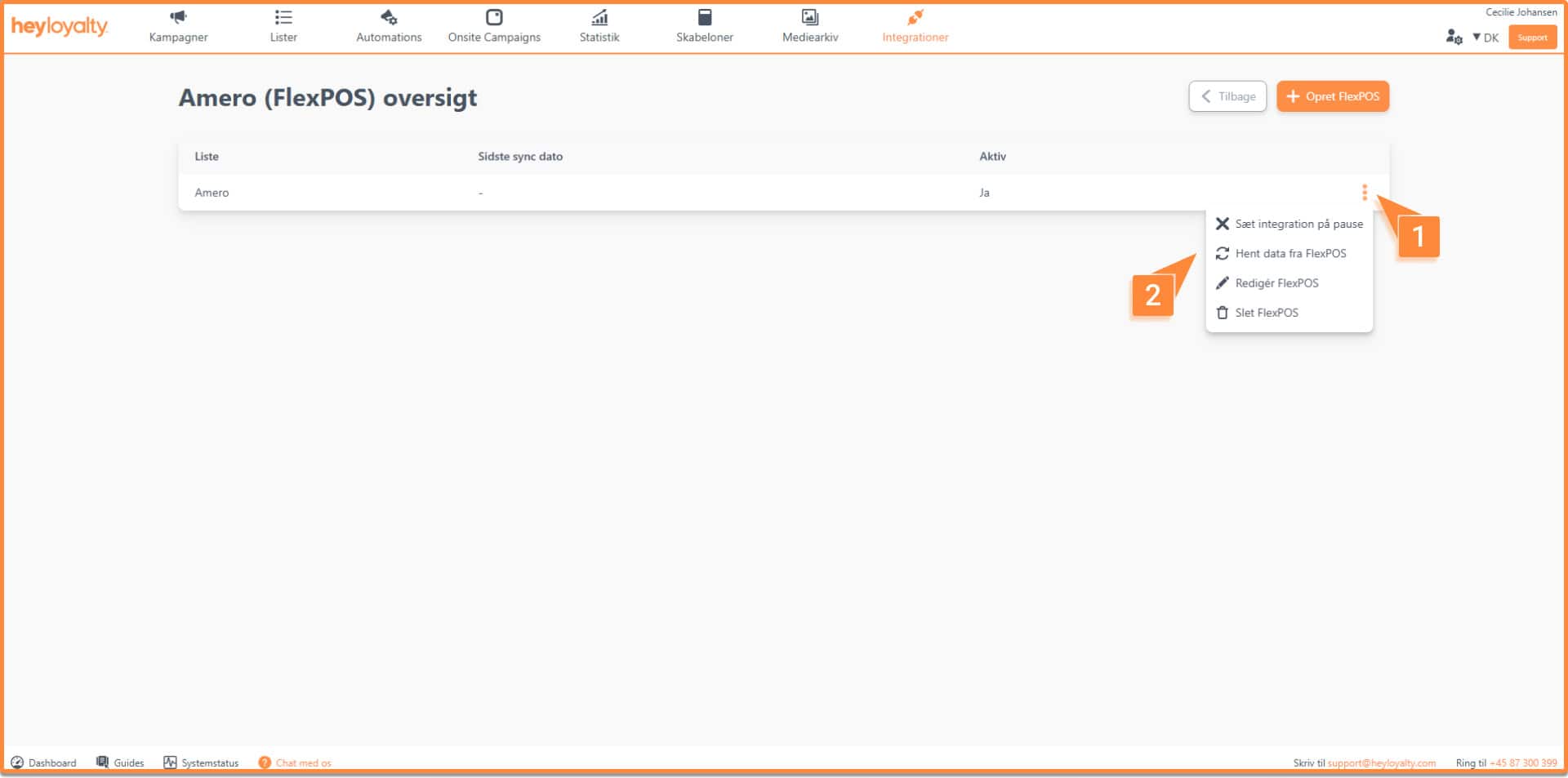
Task: Open Kampagner megaphone icon
Action: click(178, 17)
